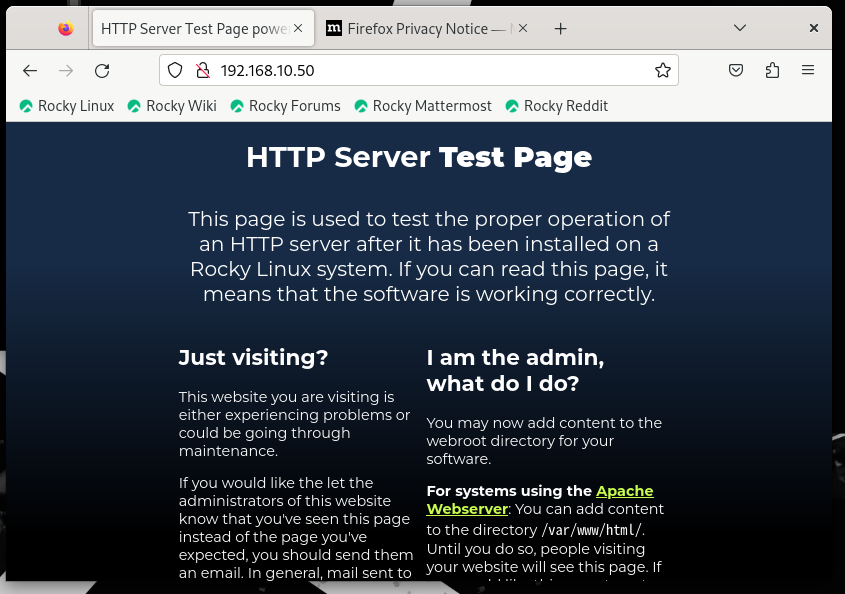This screenshot has height=594, width=845.
Task: Close the Firefox window
Action: pos(814,28)
